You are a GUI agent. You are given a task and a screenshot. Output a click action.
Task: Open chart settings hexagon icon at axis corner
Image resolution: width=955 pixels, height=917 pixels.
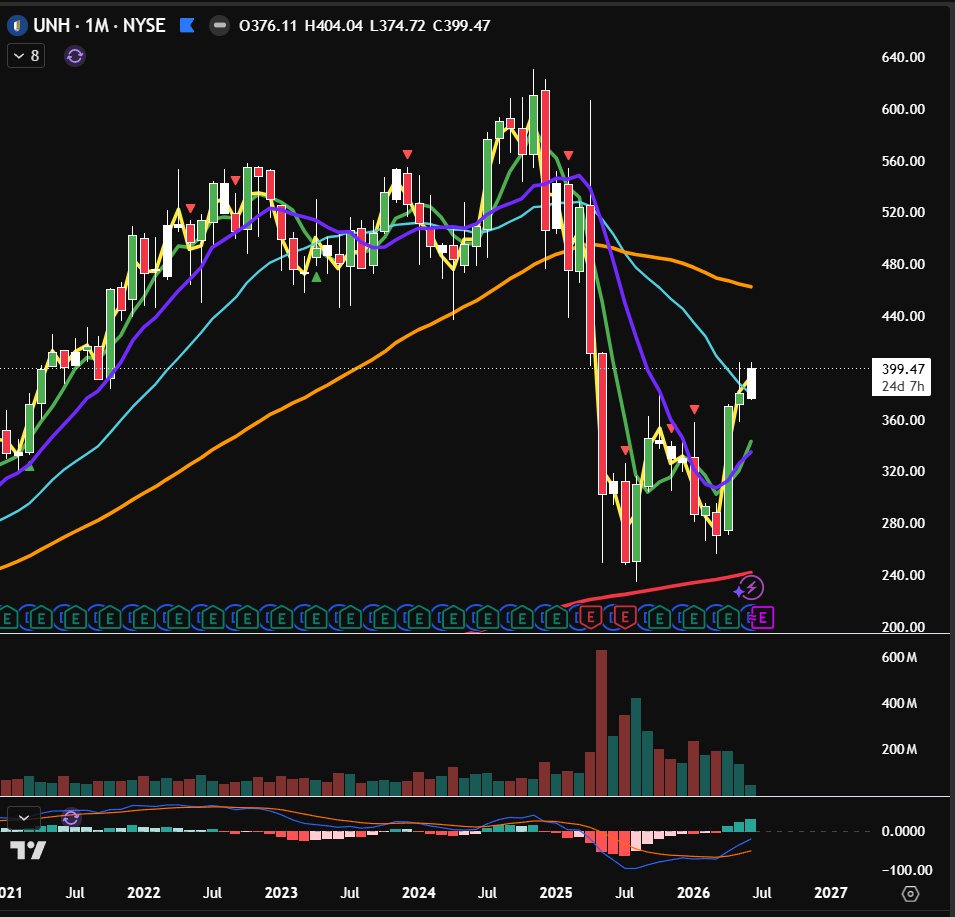pyautogui.click(x=910, y=893)
